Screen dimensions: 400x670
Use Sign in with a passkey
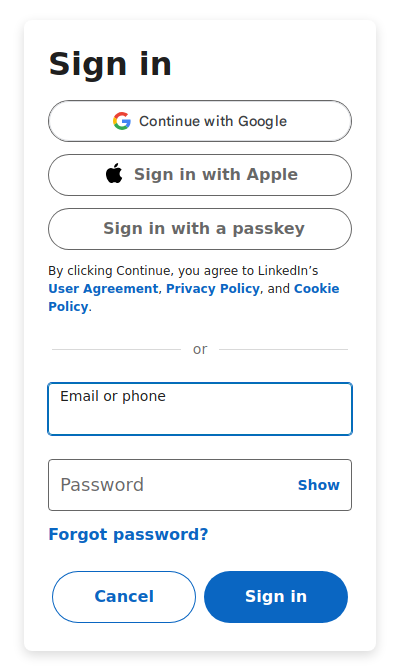tap(200, 229)
